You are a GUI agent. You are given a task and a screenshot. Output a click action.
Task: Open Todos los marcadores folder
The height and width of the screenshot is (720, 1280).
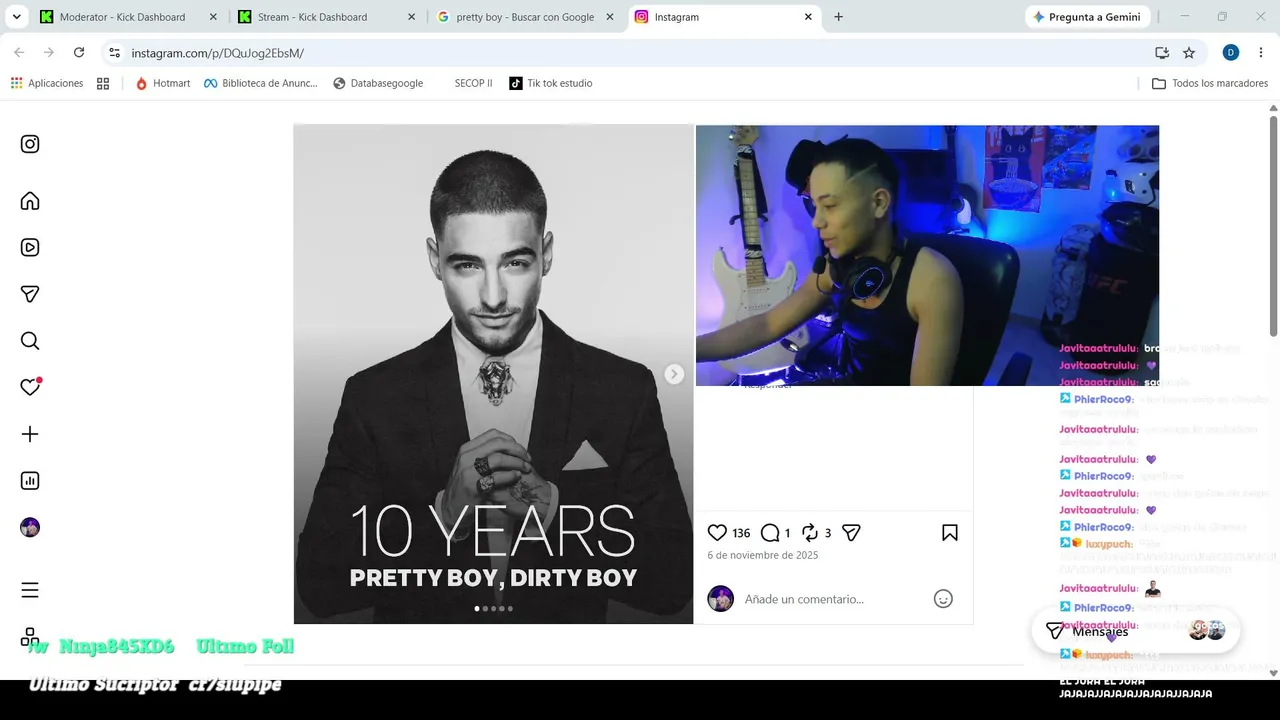point(1210,83)
